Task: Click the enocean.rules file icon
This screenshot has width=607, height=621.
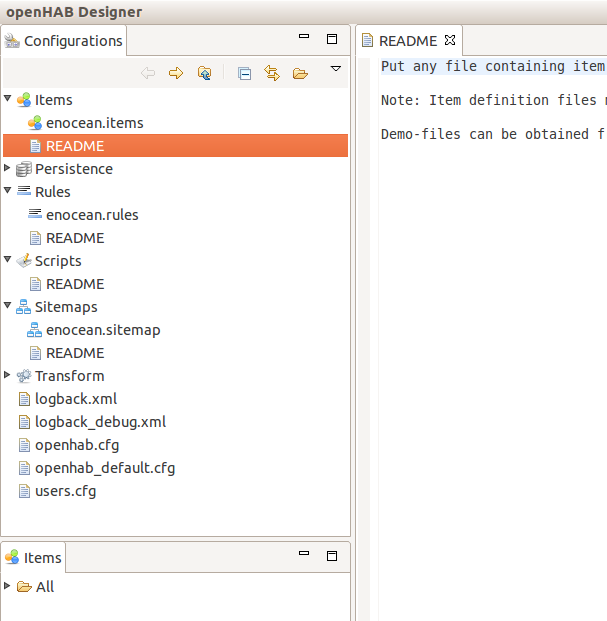Action: pyautogui.click(x=35, y=214)
